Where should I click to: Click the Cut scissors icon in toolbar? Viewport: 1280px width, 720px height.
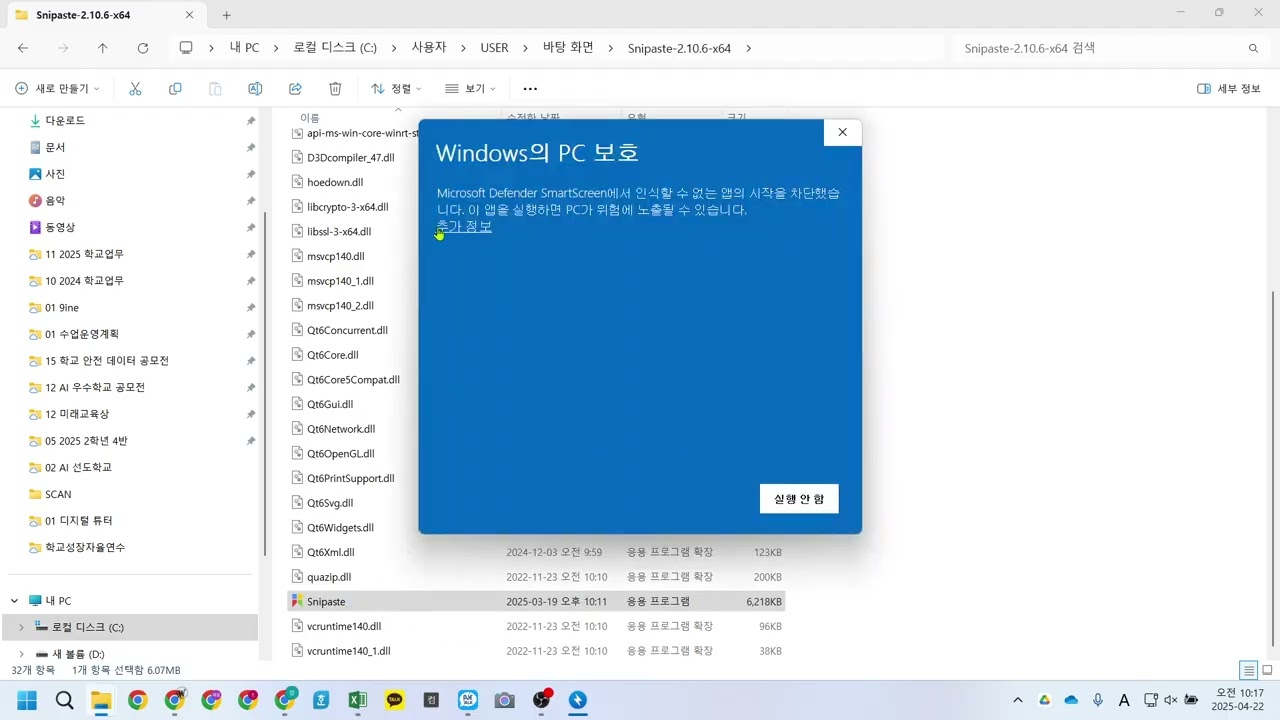[x=135, y=89]
